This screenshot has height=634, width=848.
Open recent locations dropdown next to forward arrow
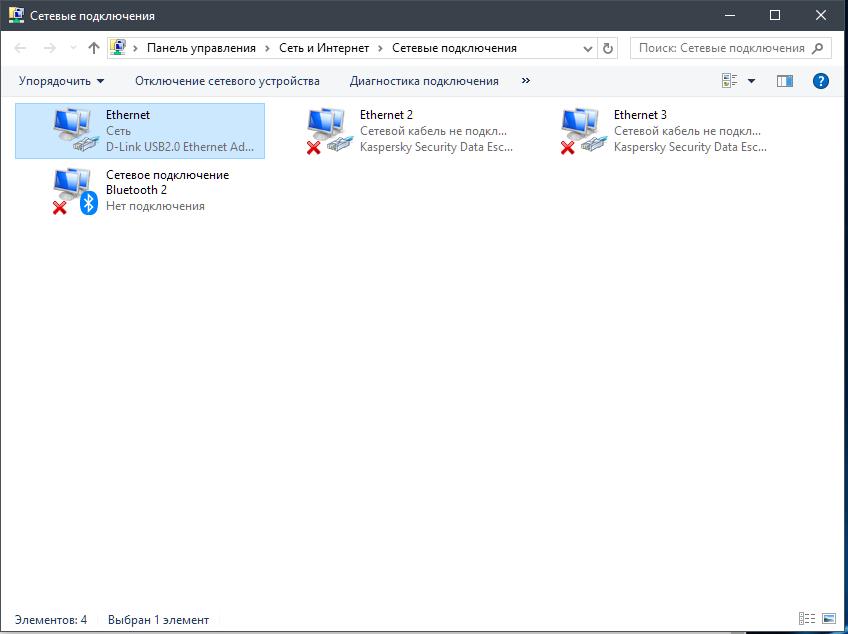point(73,49)
